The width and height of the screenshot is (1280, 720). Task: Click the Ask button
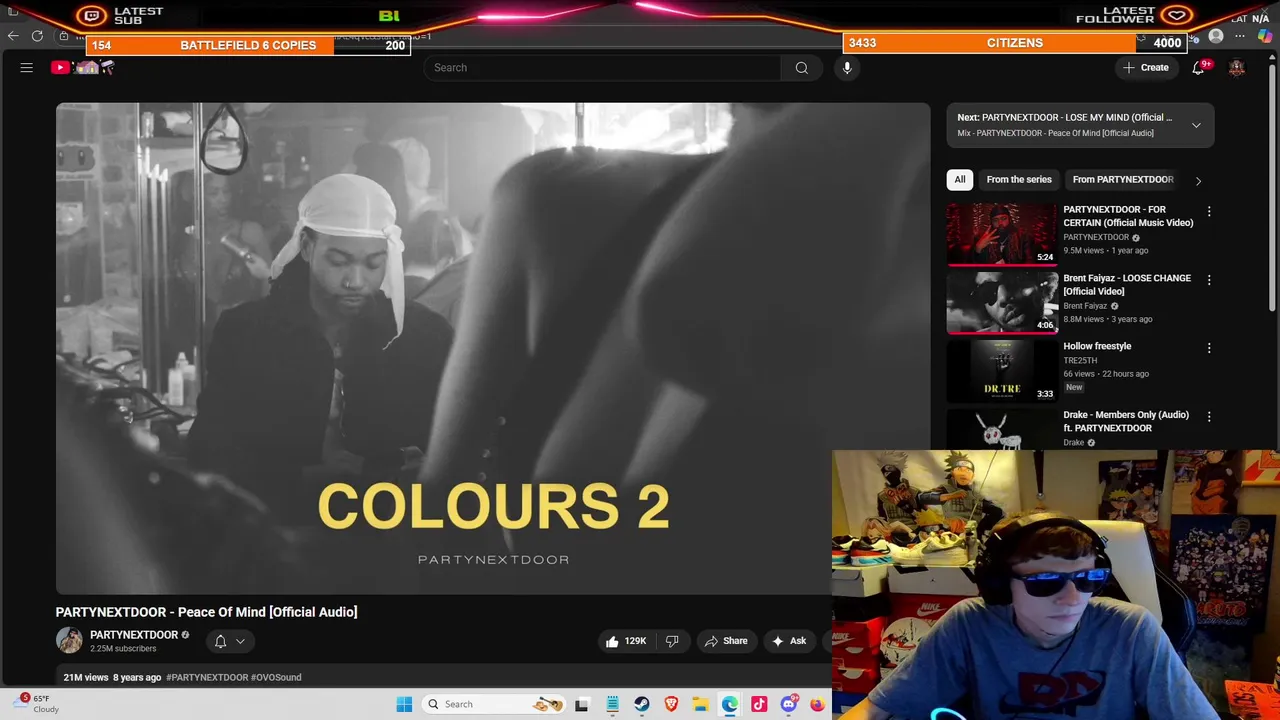789,641
